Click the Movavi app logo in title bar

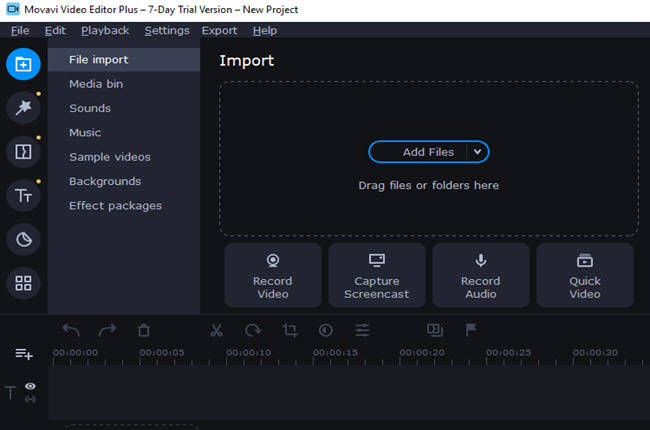(x=13, y=9)
